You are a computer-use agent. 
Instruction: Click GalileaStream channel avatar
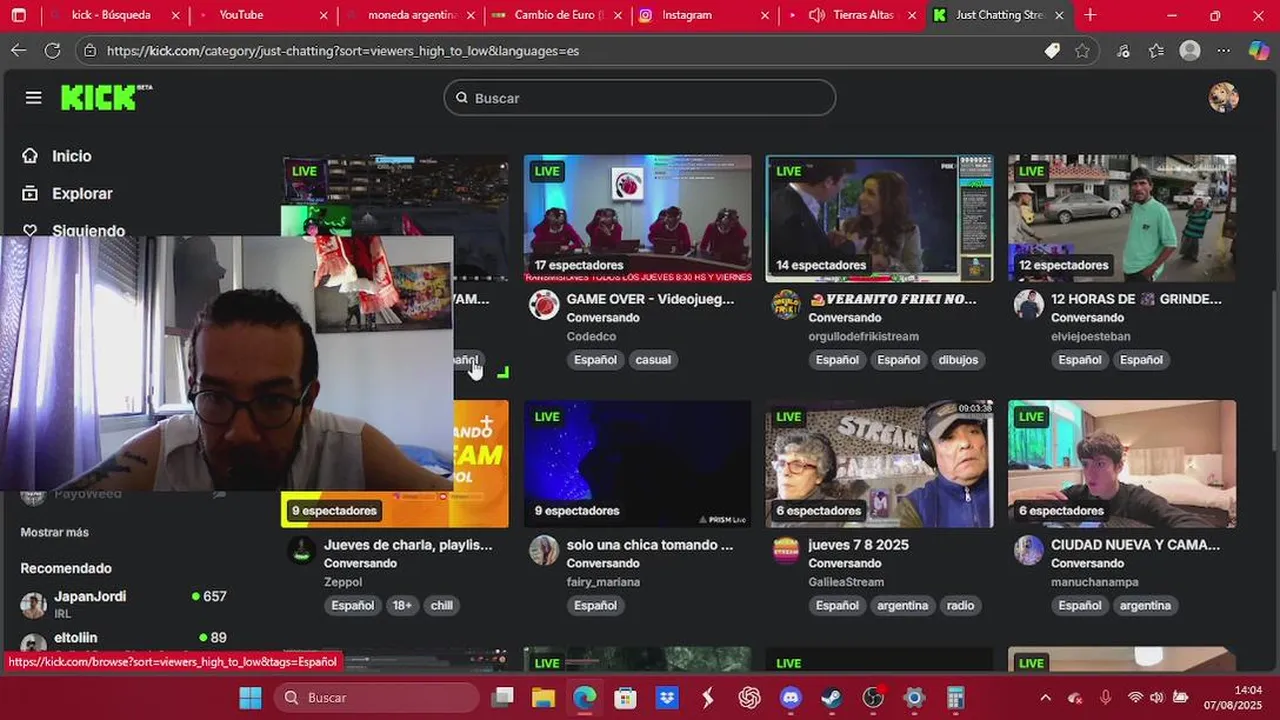coord(786,550)
